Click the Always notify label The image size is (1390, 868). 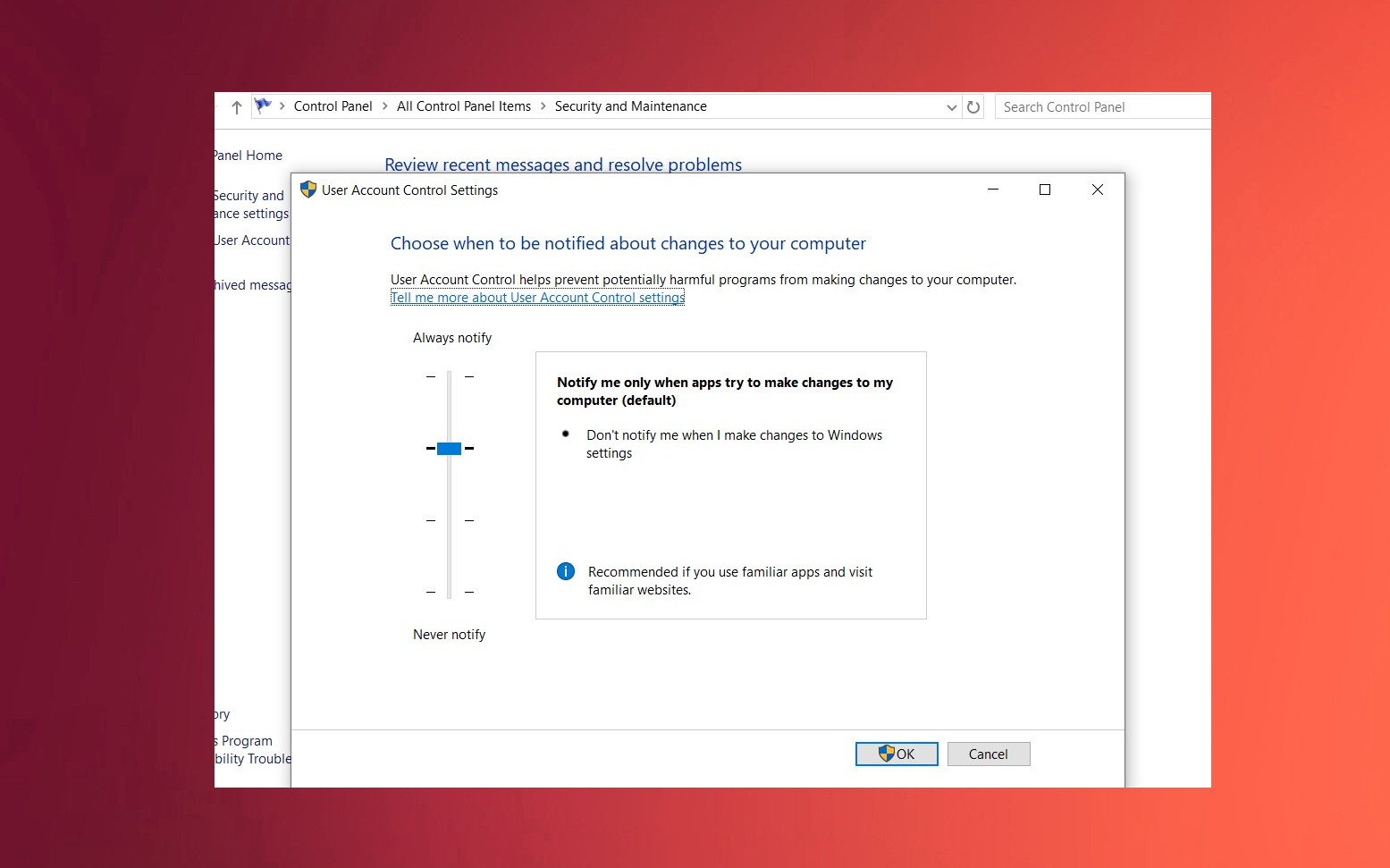point(452,338)
